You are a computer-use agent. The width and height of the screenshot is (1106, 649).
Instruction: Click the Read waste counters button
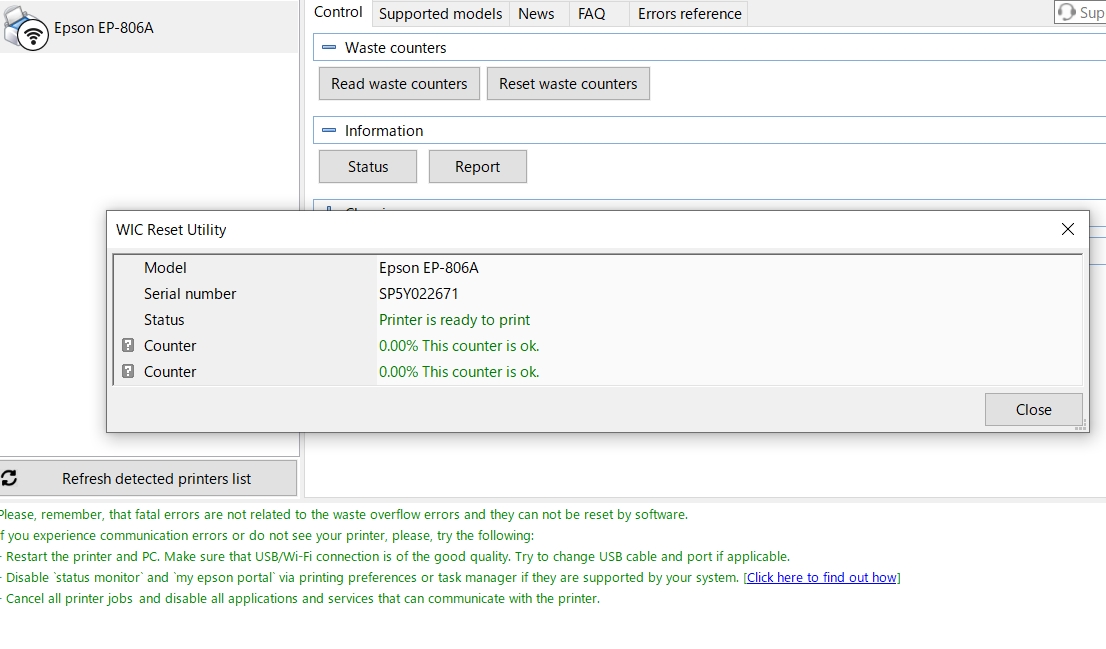click(x=399, y=83)
